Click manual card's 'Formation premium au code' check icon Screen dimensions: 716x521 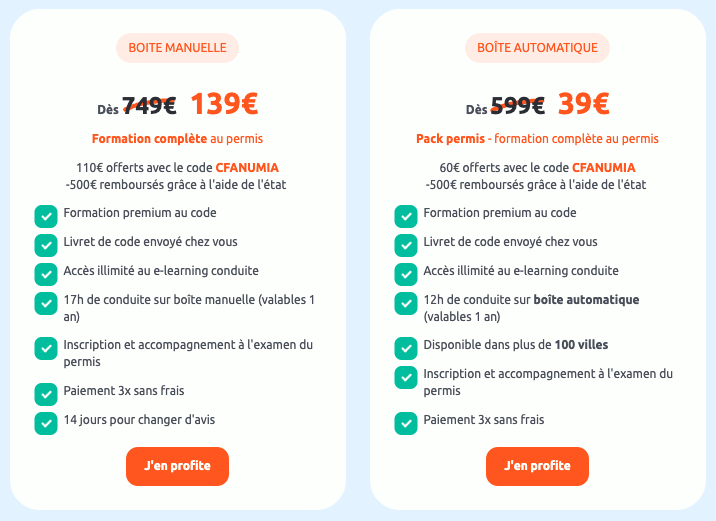coord(46,216)
